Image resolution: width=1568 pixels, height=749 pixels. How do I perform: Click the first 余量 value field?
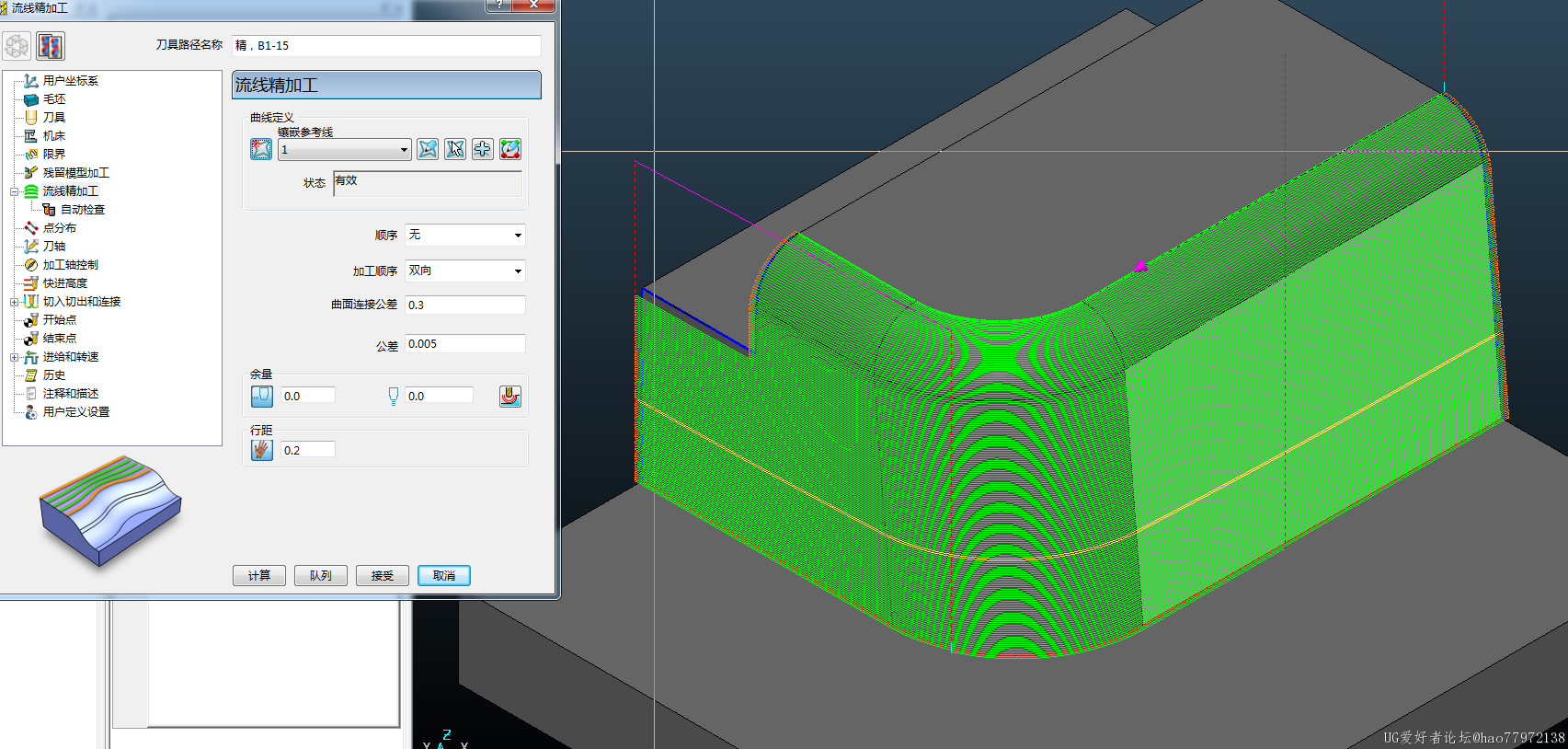[308, 396]
